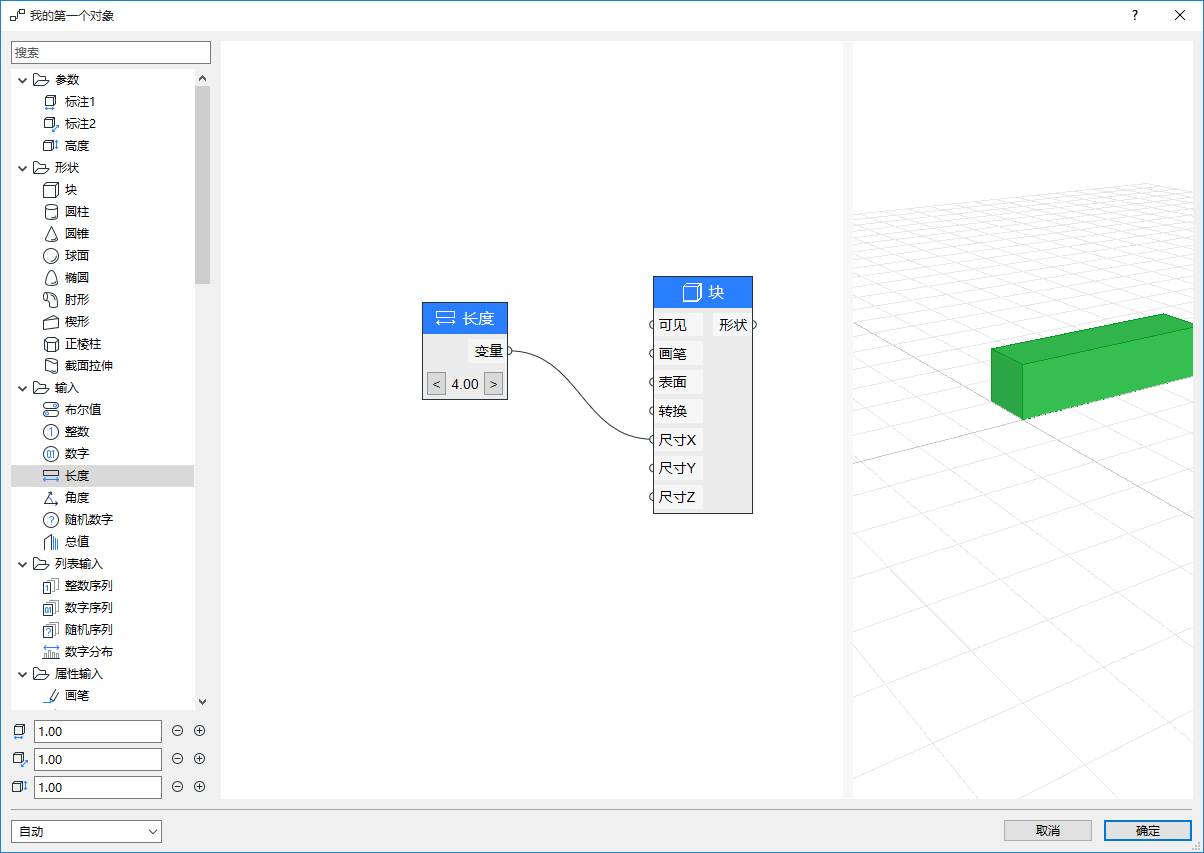Select the 高度 parameter icon
1204x853 pixels.
coord(51,146)
